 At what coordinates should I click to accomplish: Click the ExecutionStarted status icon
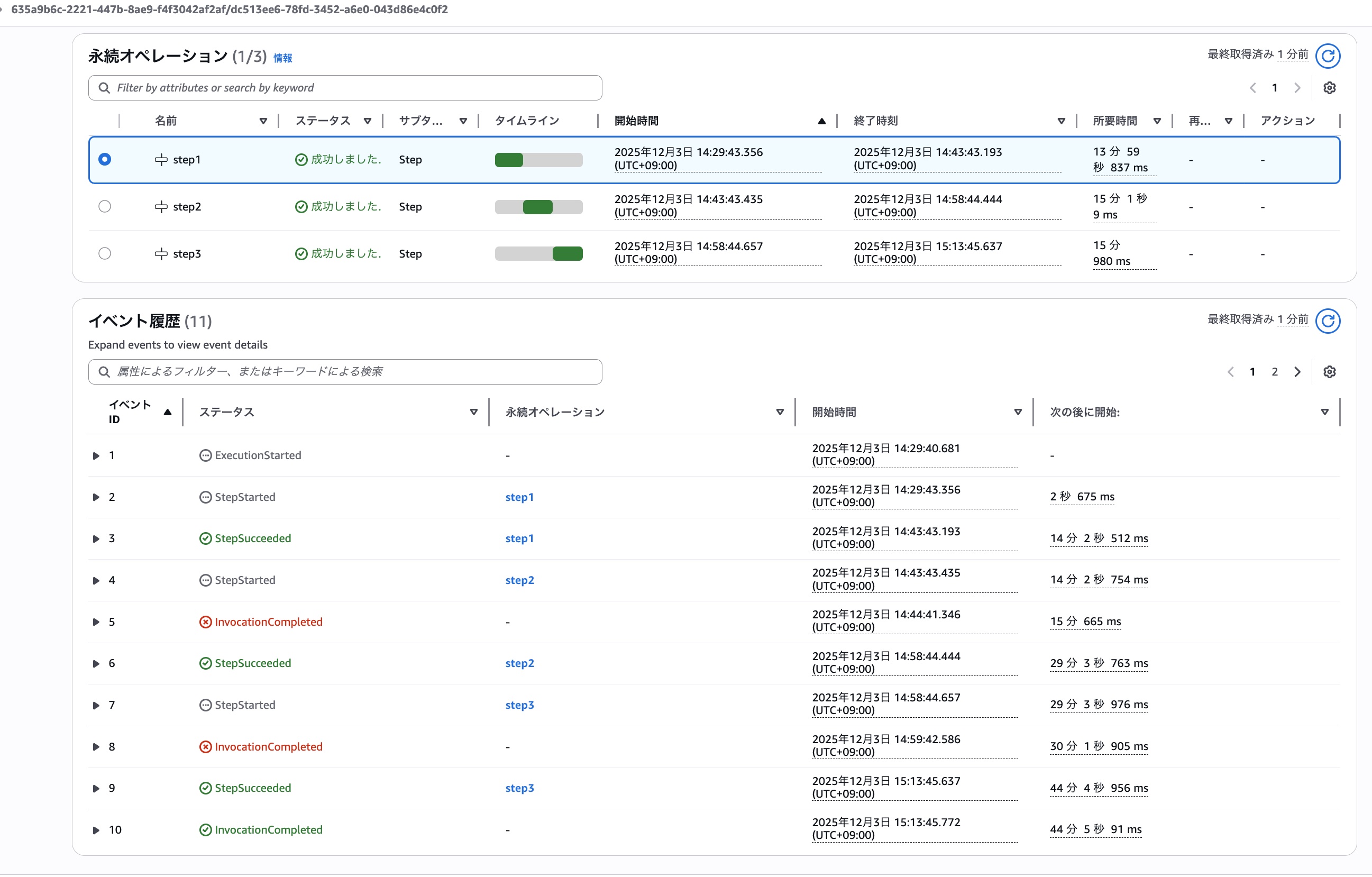[x=205, y=456]
